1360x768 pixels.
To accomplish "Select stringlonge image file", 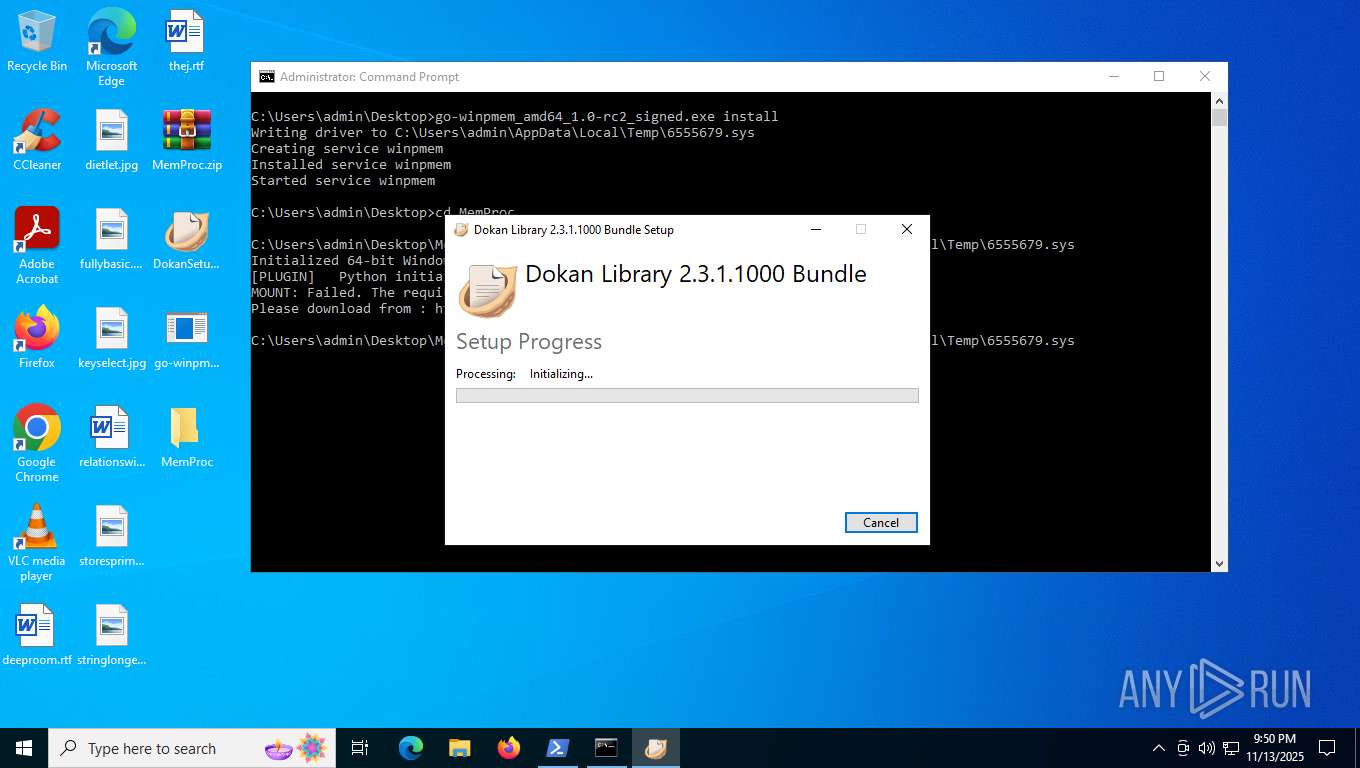I will tap(111, 635).
